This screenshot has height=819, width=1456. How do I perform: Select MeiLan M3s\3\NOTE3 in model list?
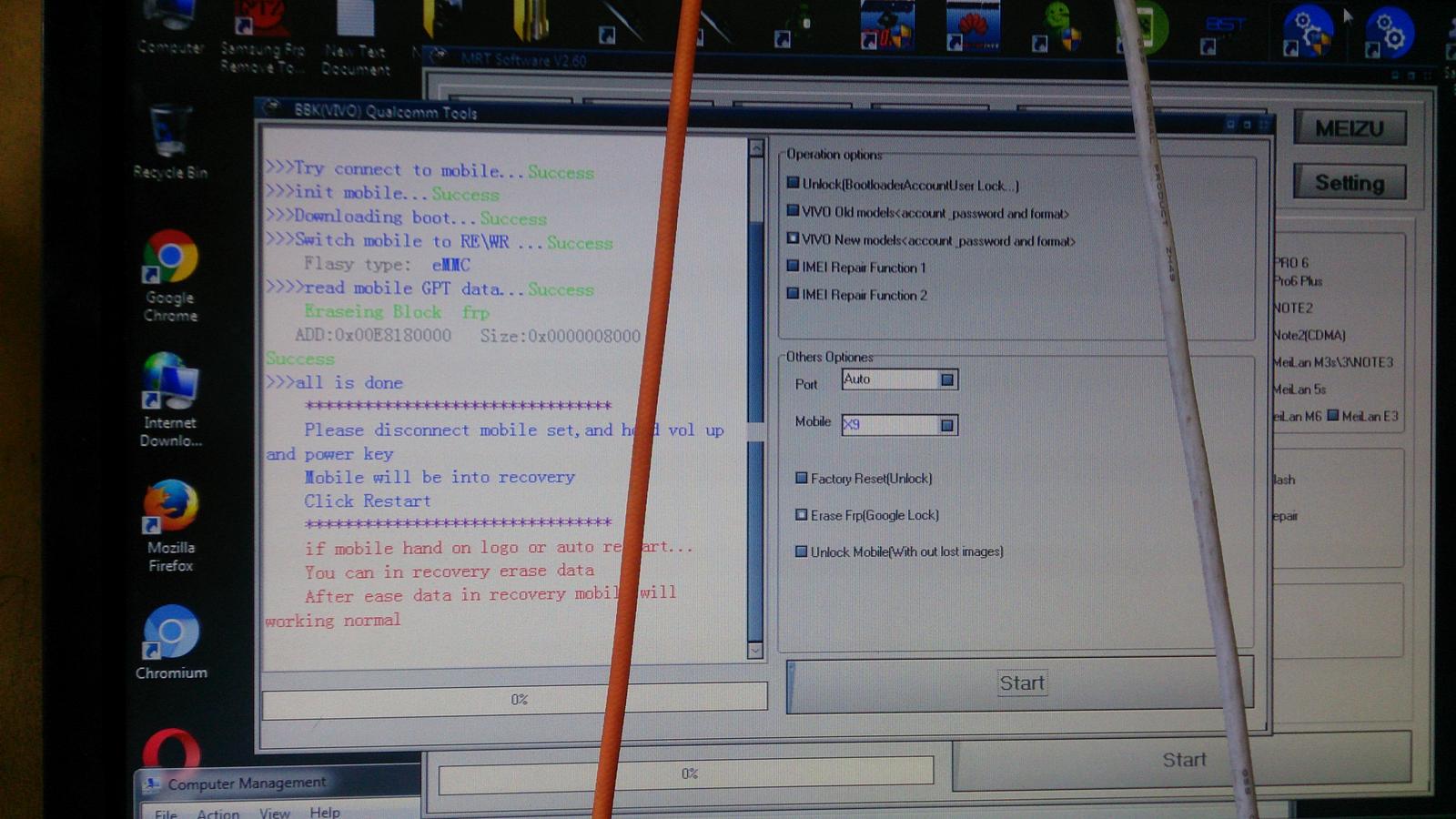click(x=1333, y=362)
